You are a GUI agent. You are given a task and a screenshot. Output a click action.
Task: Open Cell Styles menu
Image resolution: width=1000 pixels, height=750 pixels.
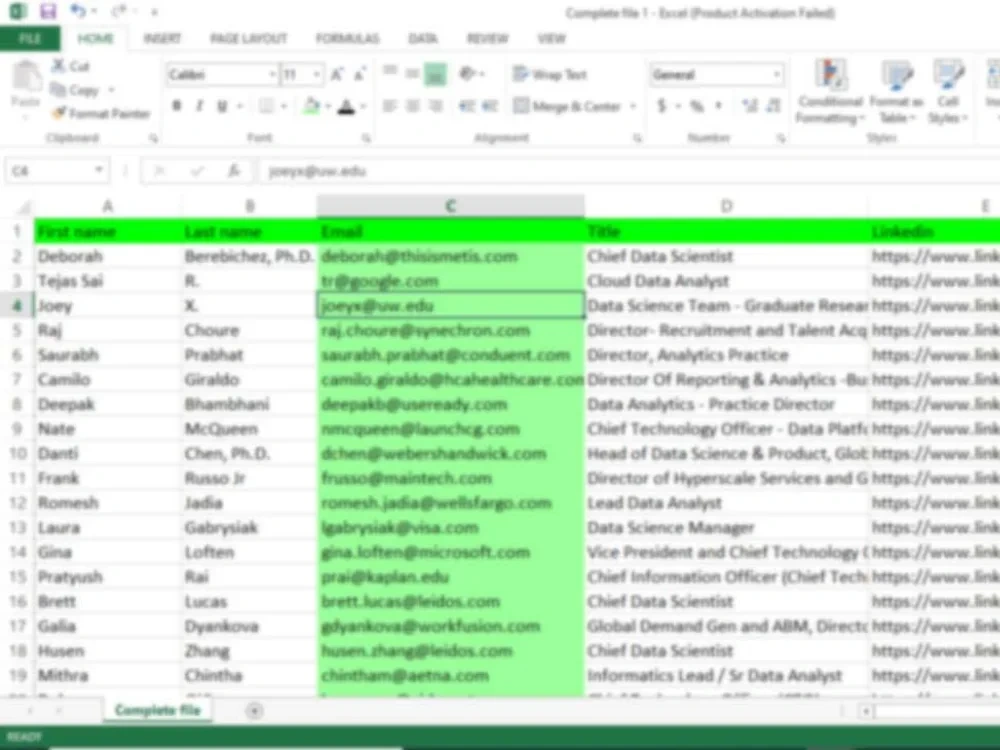tap(948, 91)
